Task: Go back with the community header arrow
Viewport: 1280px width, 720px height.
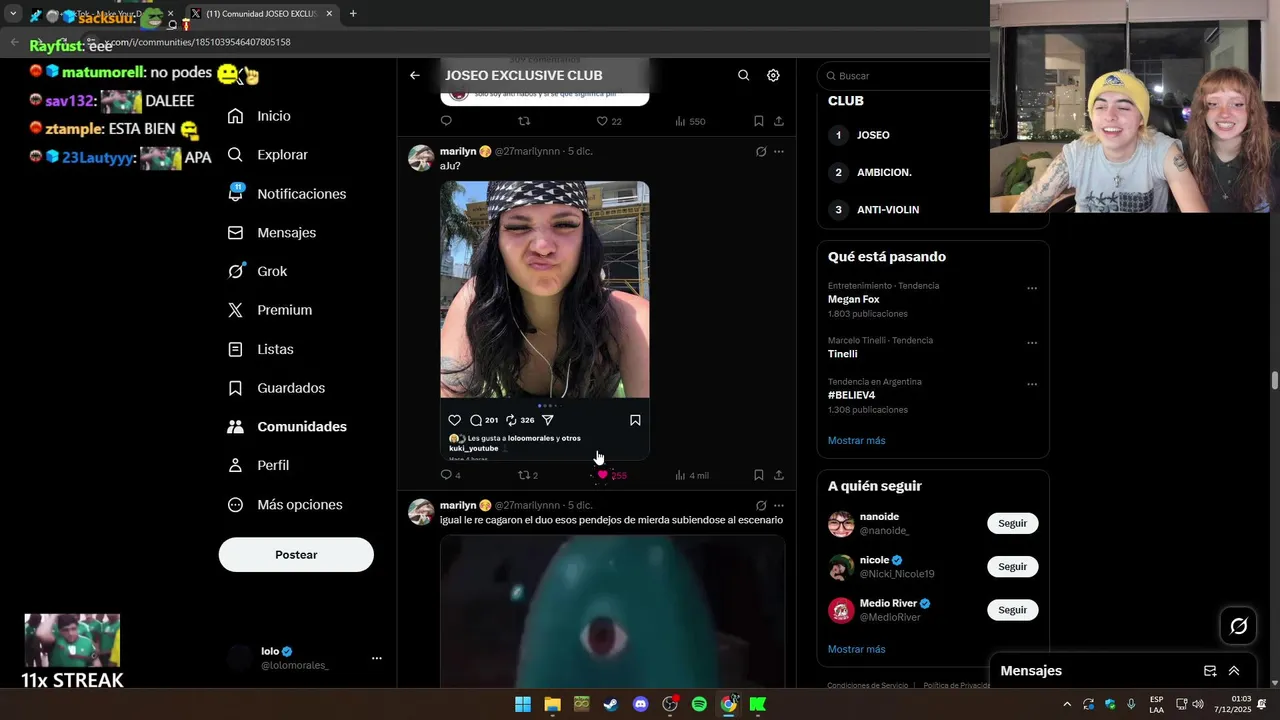Action: point(415,75)
